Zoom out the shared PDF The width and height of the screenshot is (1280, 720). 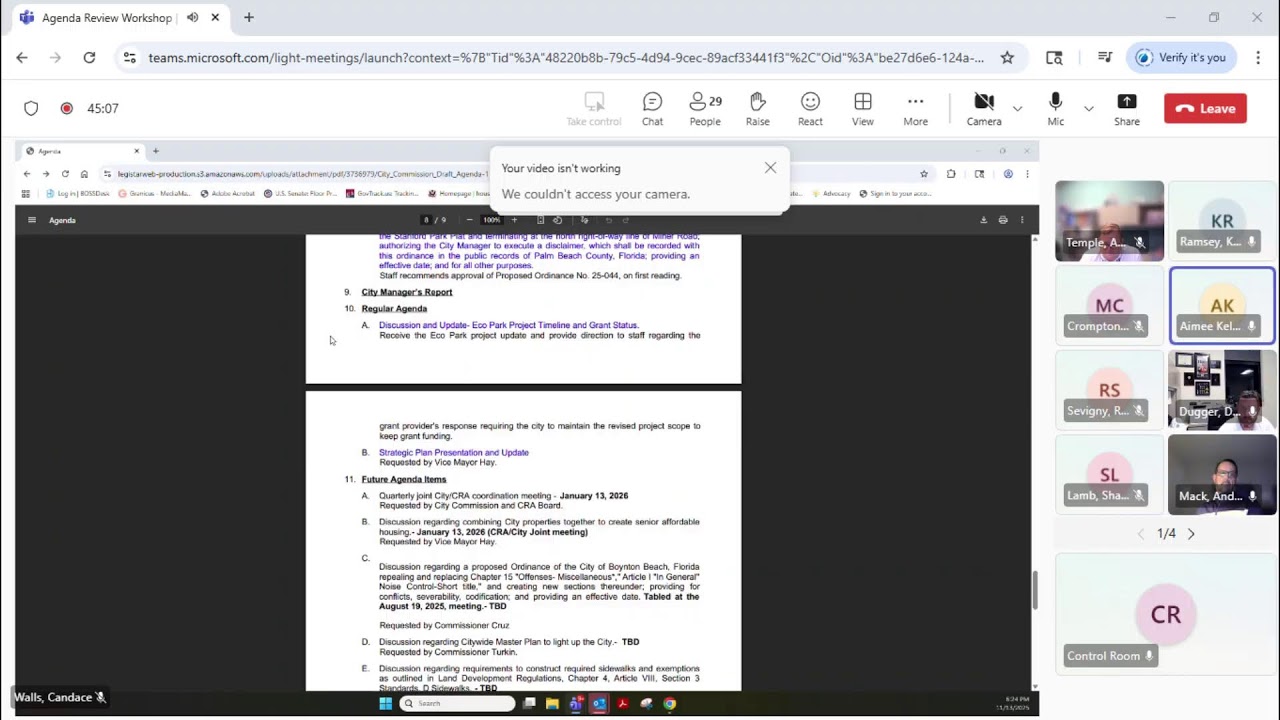coord(469,220)
